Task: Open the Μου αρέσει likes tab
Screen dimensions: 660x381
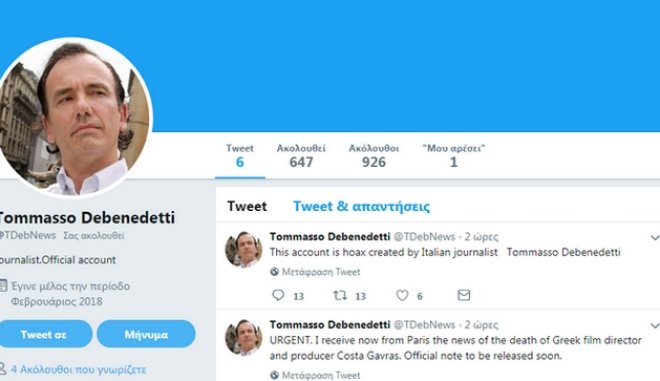Action: (454, 156)
